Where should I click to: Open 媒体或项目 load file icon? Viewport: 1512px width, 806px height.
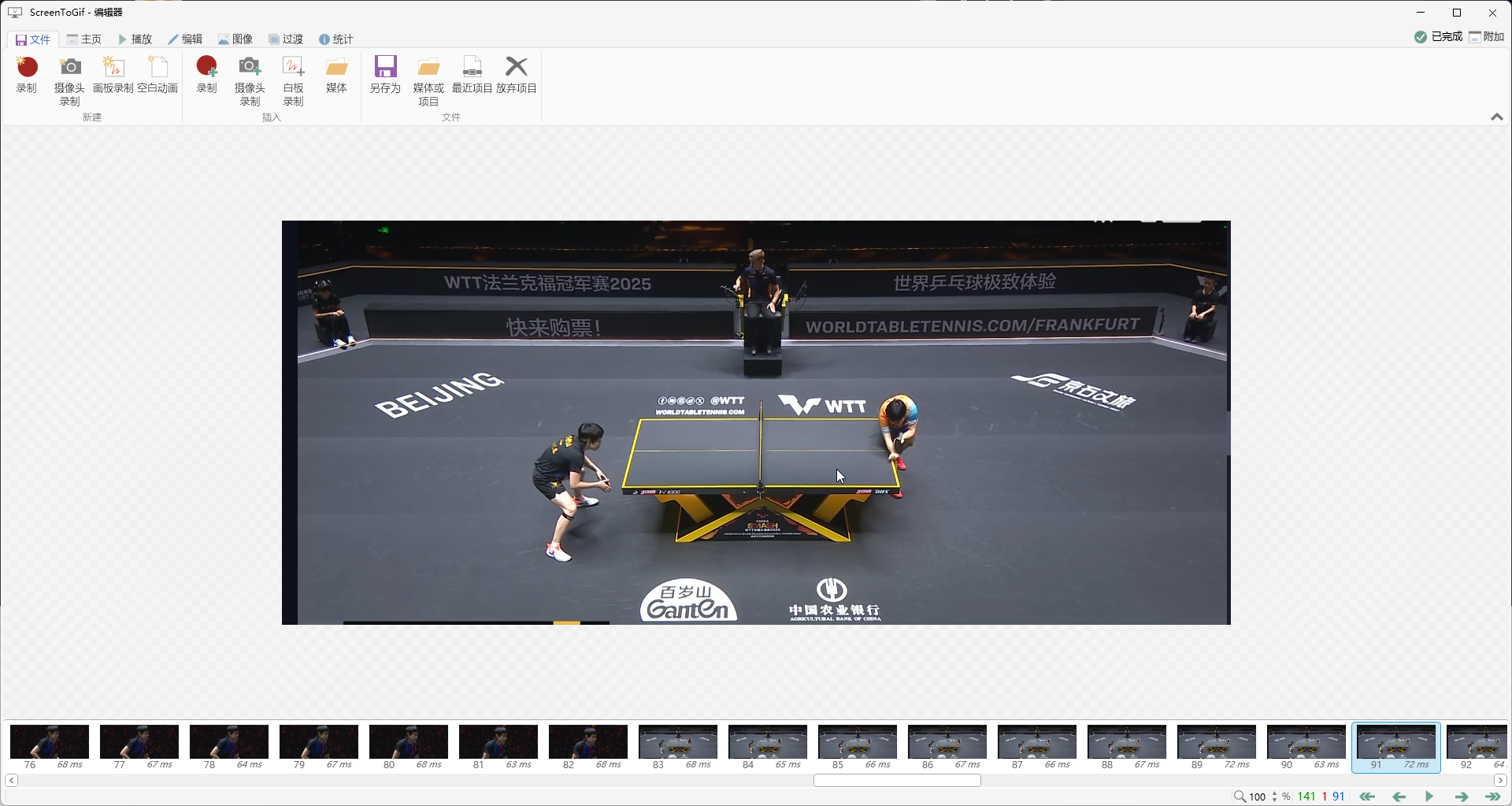(428, 68)
